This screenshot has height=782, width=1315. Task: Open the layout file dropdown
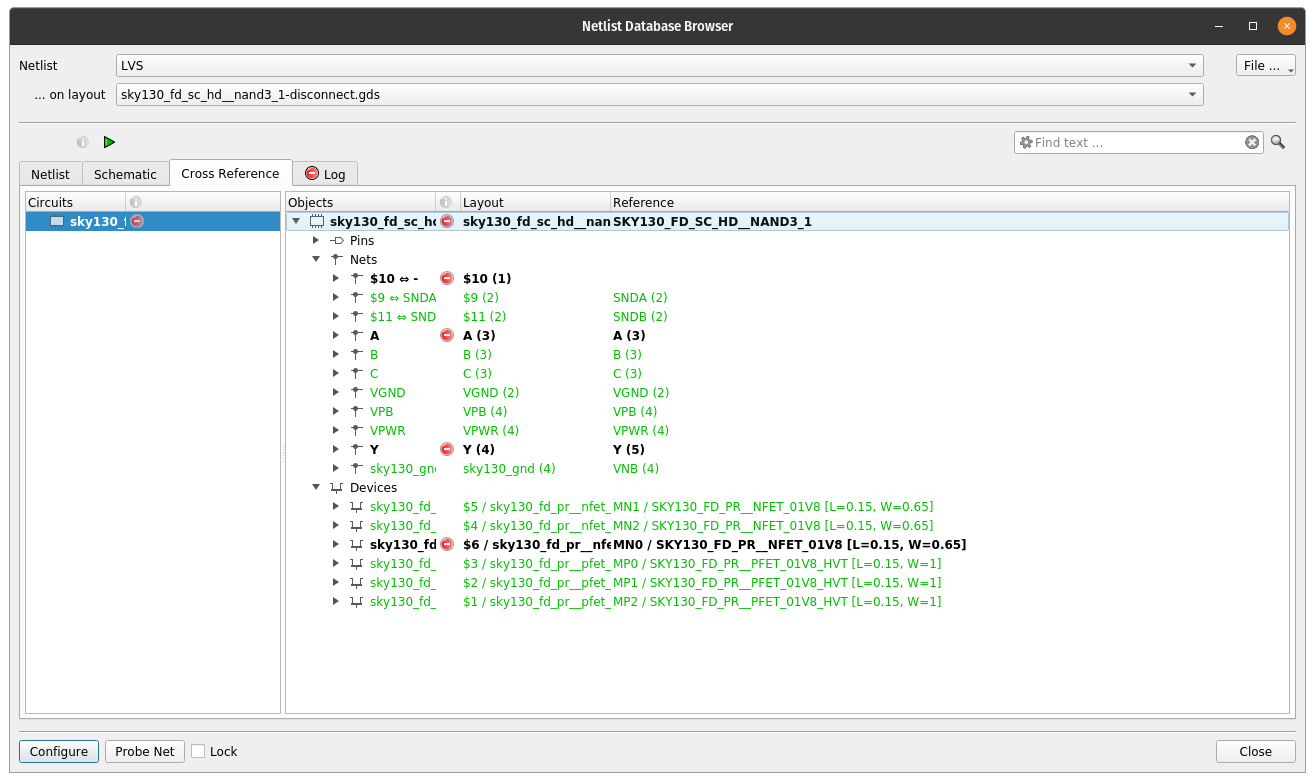(659, 94)
